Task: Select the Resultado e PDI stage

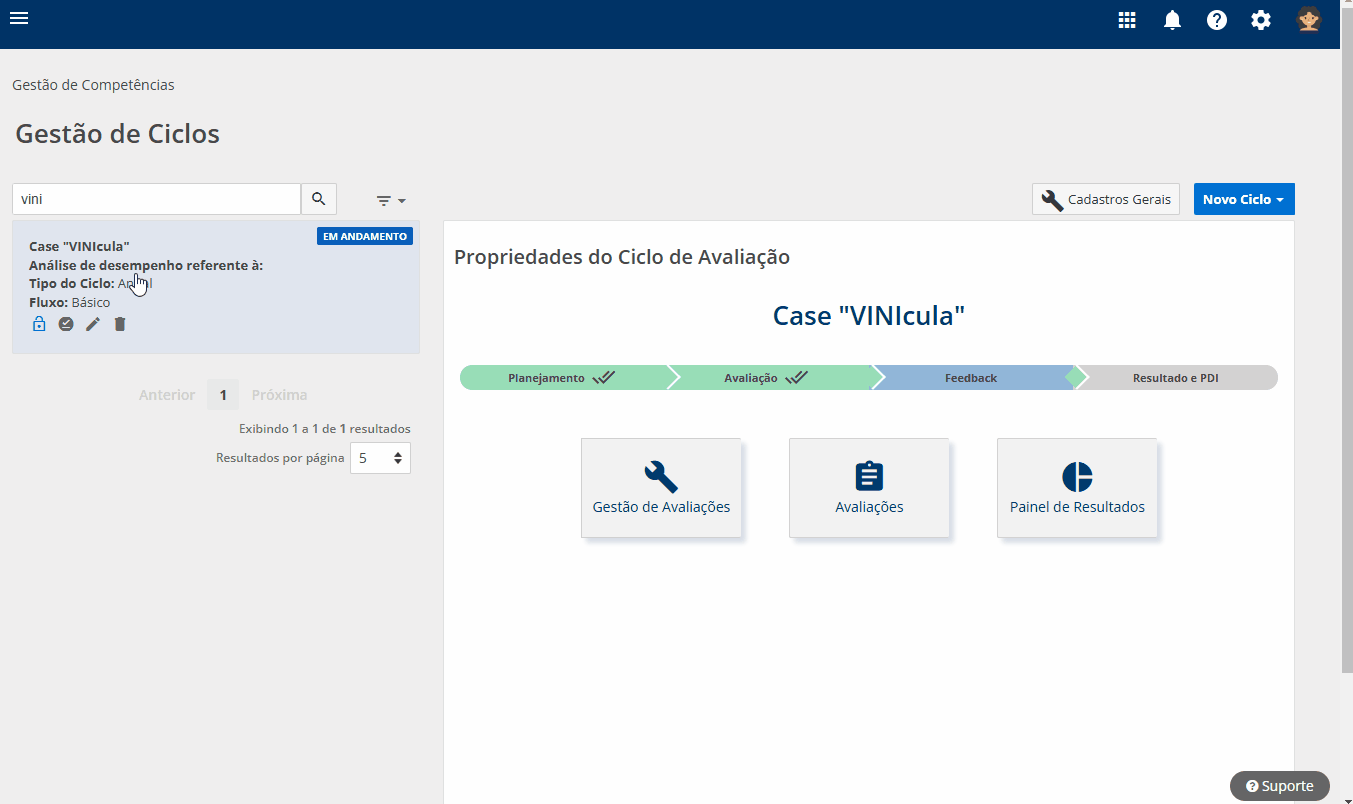Action: (x=1175, y=378)
